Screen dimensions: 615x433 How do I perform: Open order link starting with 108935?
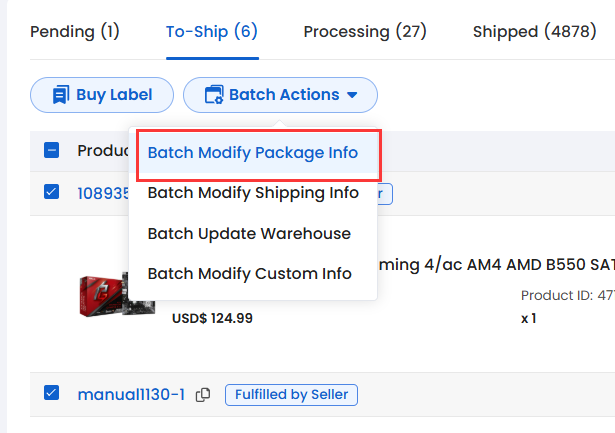click(x=104, y=193)
